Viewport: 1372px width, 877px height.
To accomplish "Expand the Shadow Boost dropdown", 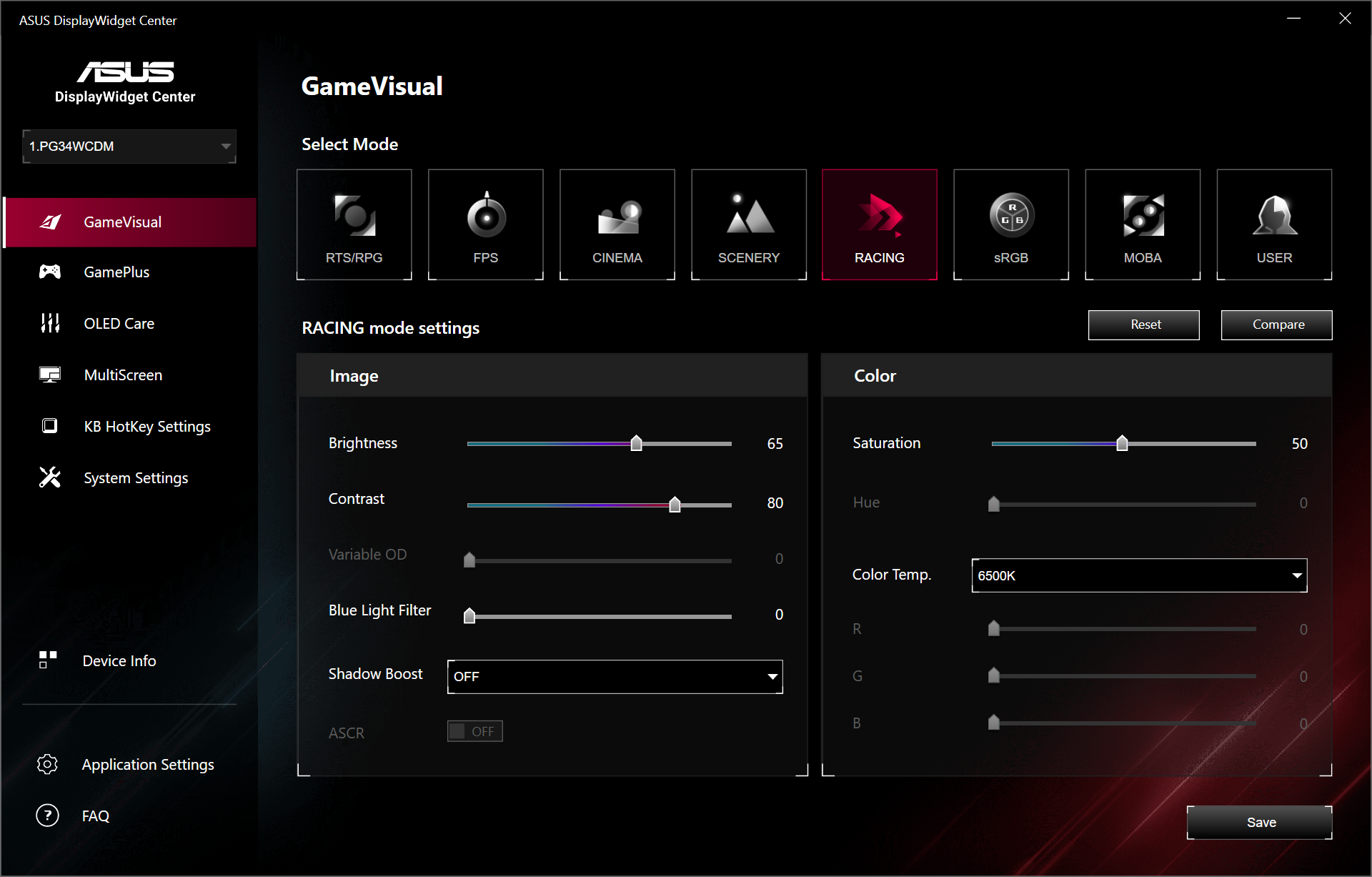I will coord(615,676).
